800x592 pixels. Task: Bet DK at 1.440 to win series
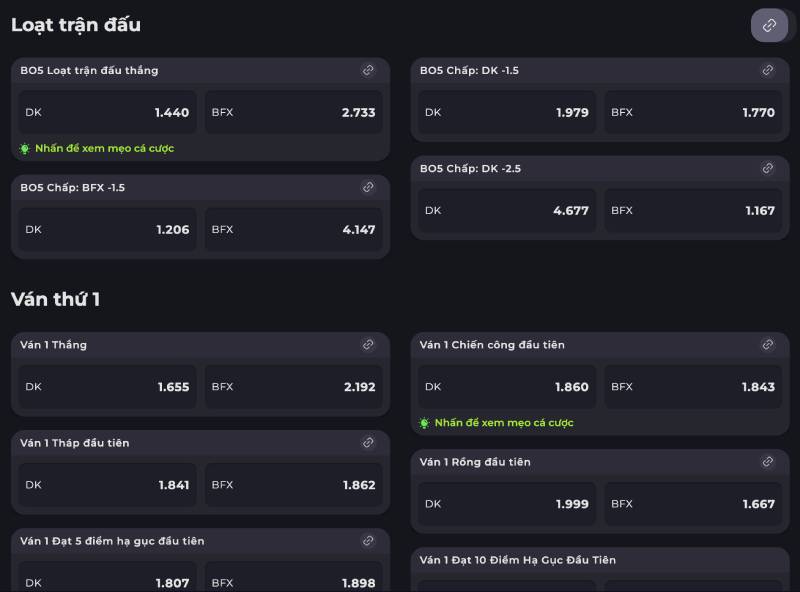coord(107,112)
